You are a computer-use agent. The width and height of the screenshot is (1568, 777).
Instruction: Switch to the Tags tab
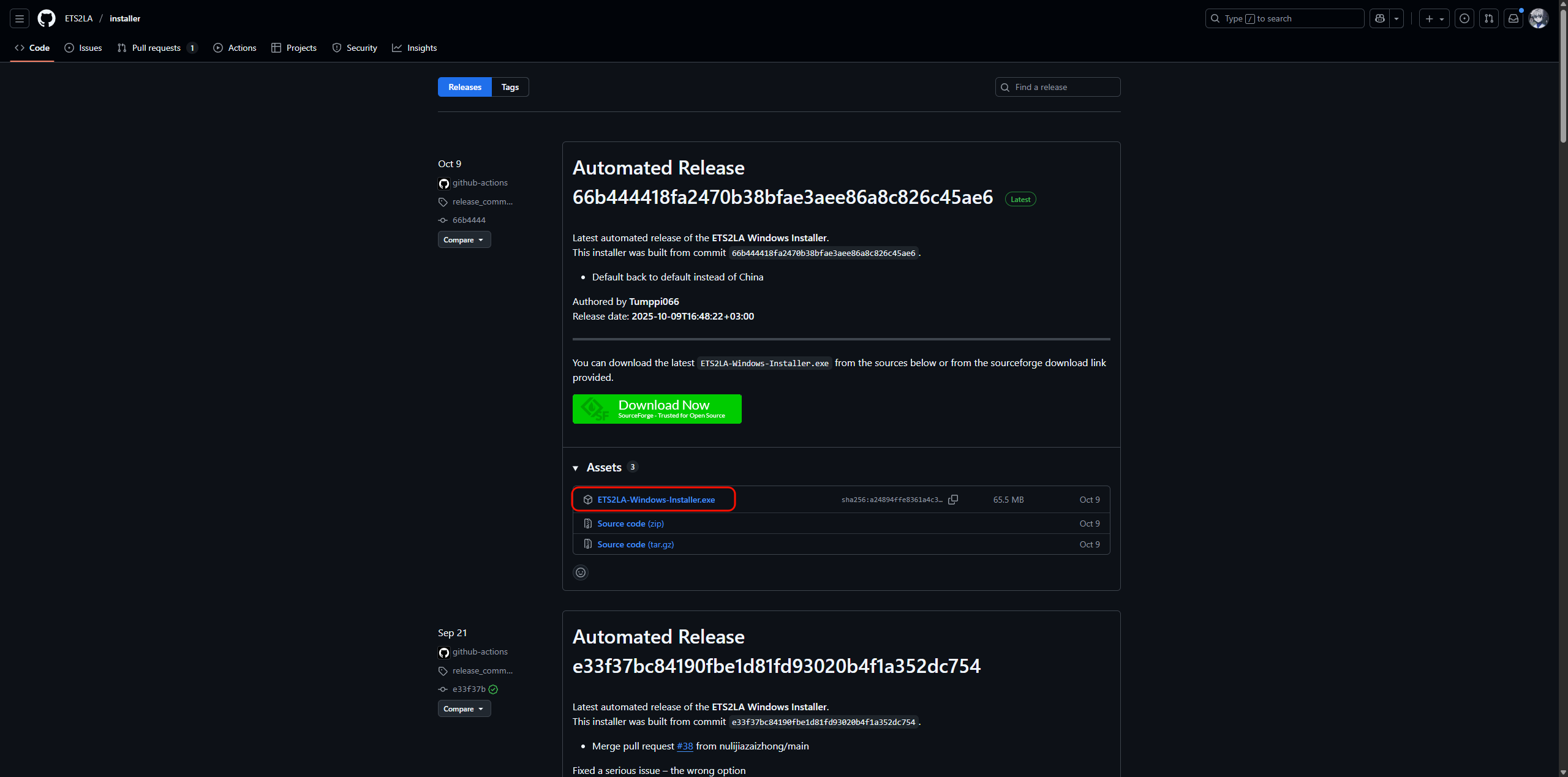click(510, 87)
